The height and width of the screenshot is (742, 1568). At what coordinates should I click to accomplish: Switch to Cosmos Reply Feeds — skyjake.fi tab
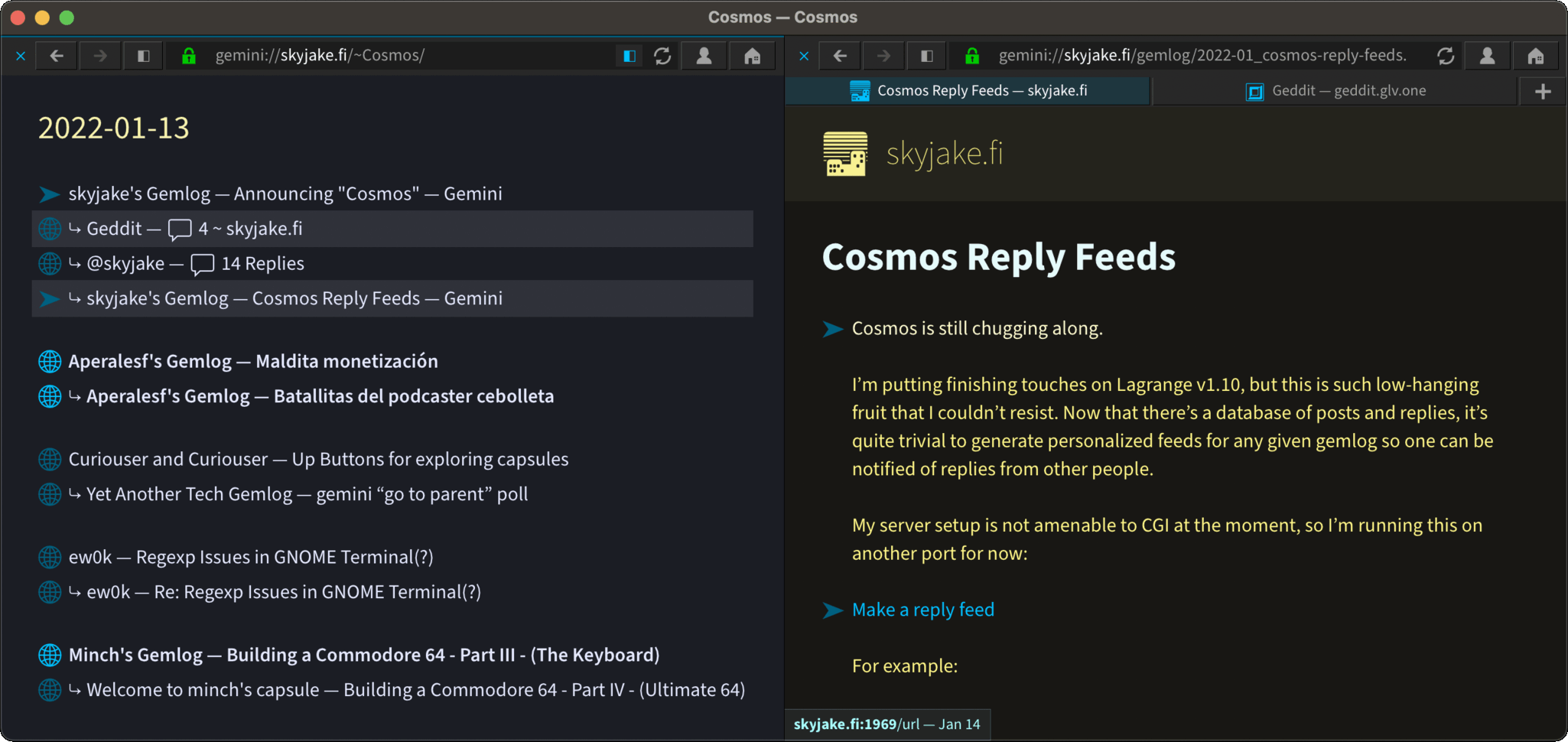(x=968, y=91)
